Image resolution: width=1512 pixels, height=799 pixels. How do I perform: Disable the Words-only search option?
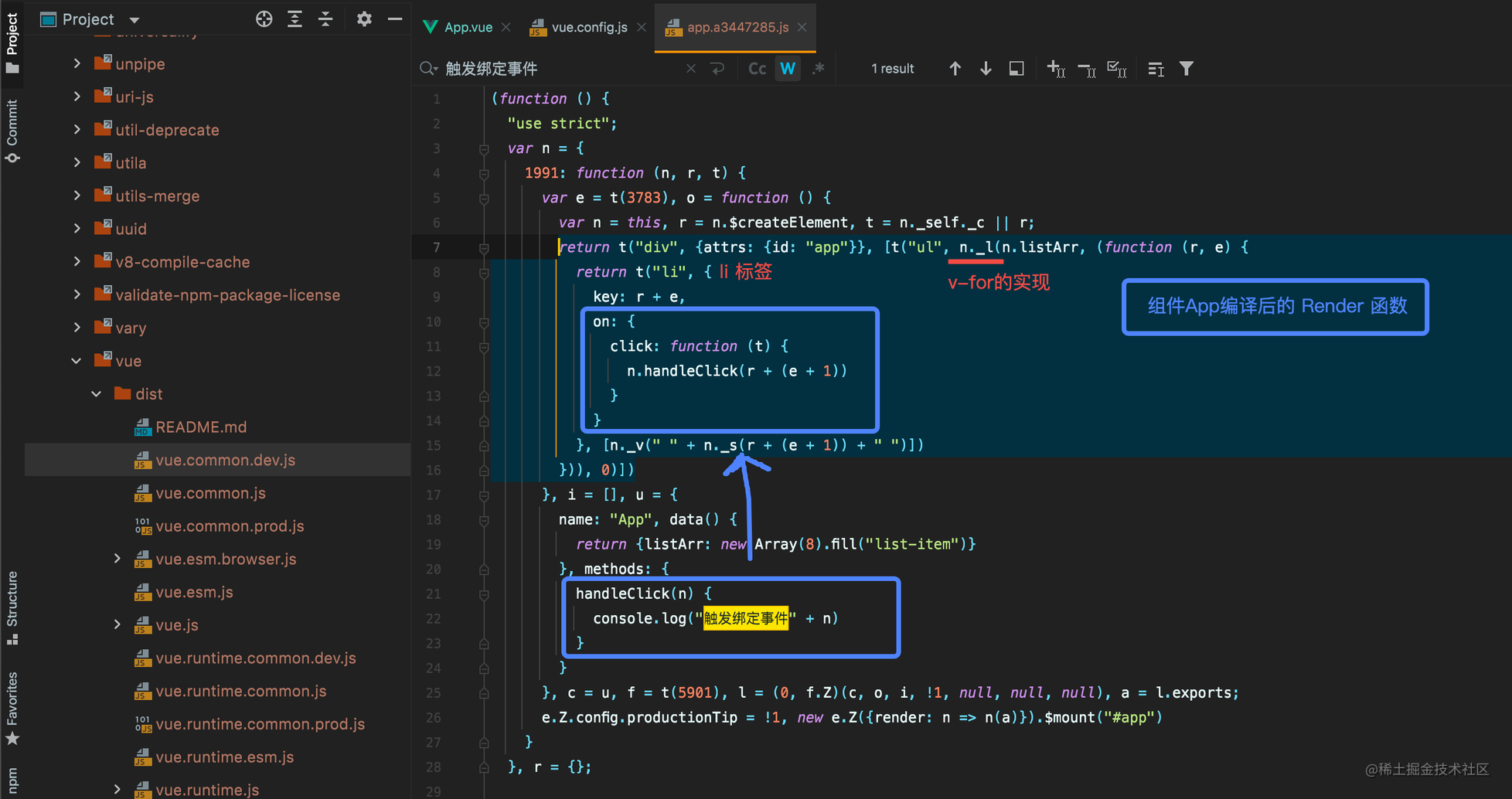pos(788,69)
